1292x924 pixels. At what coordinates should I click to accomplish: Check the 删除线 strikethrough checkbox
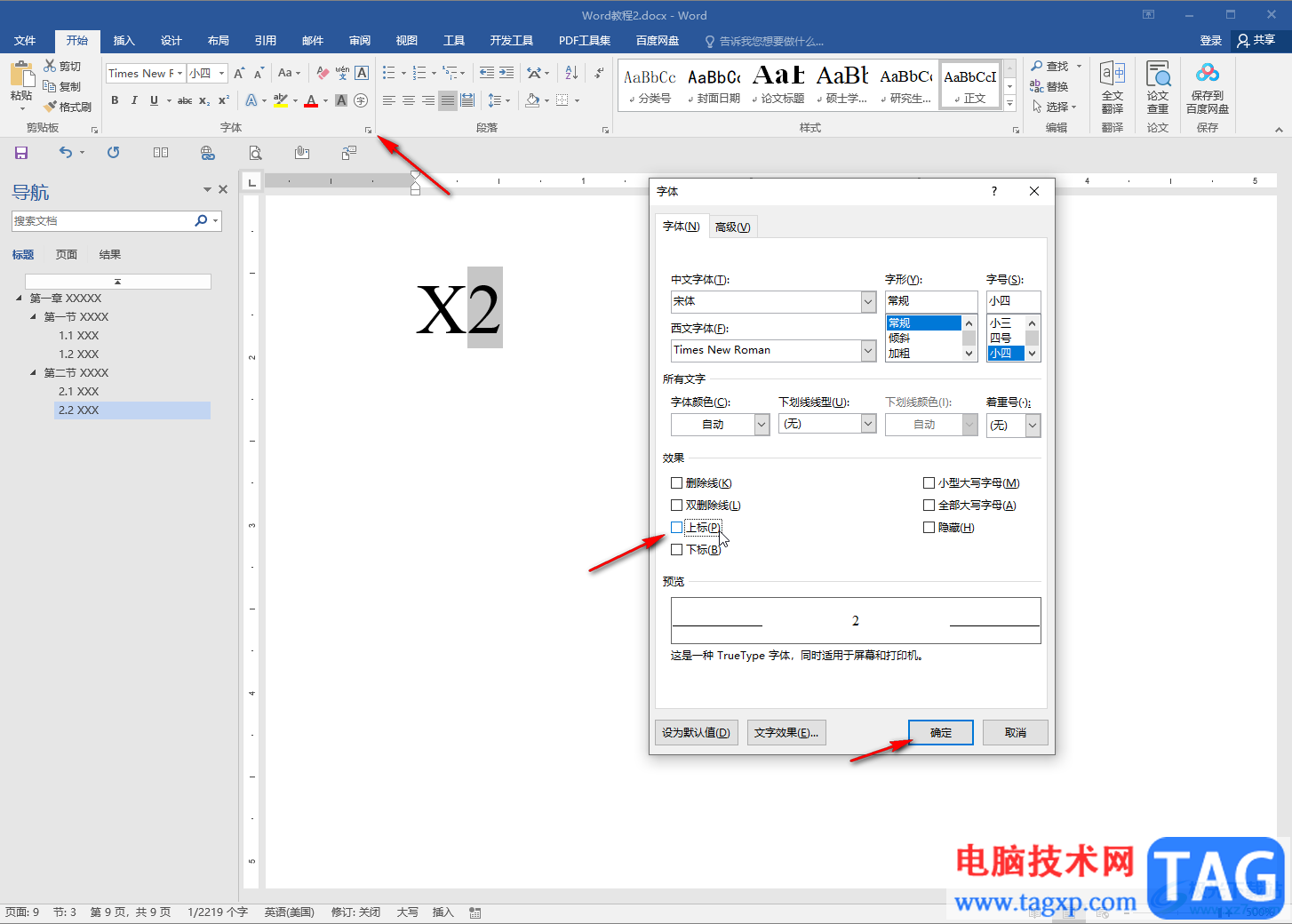[676, 483]
